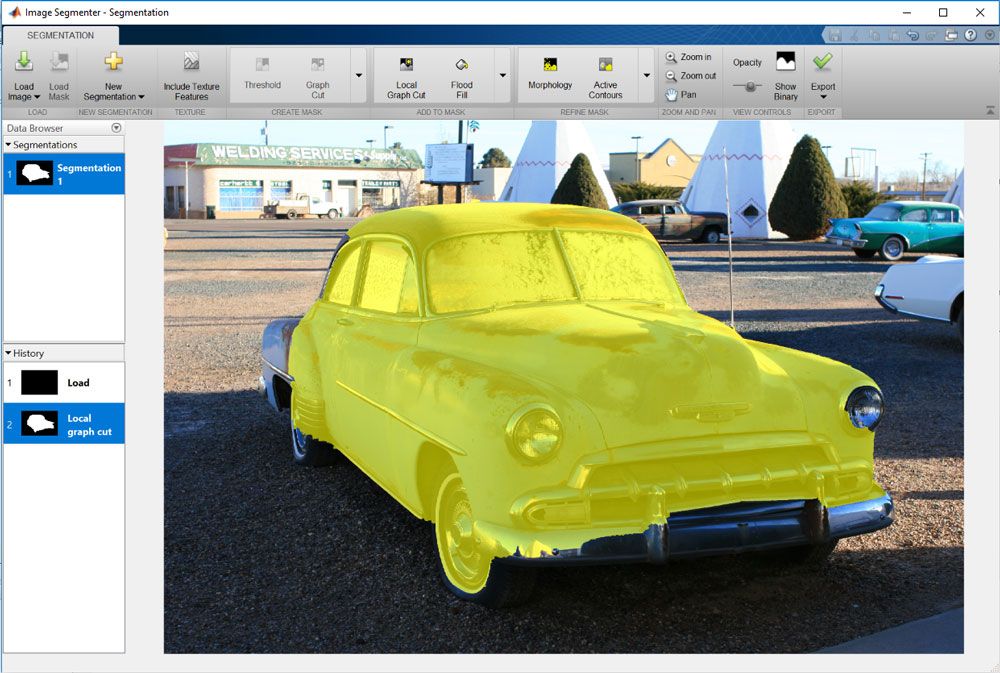This screenshot has height=673, width=1000.
Task: Adjust the Opacity slider
Action: point(747,86)
